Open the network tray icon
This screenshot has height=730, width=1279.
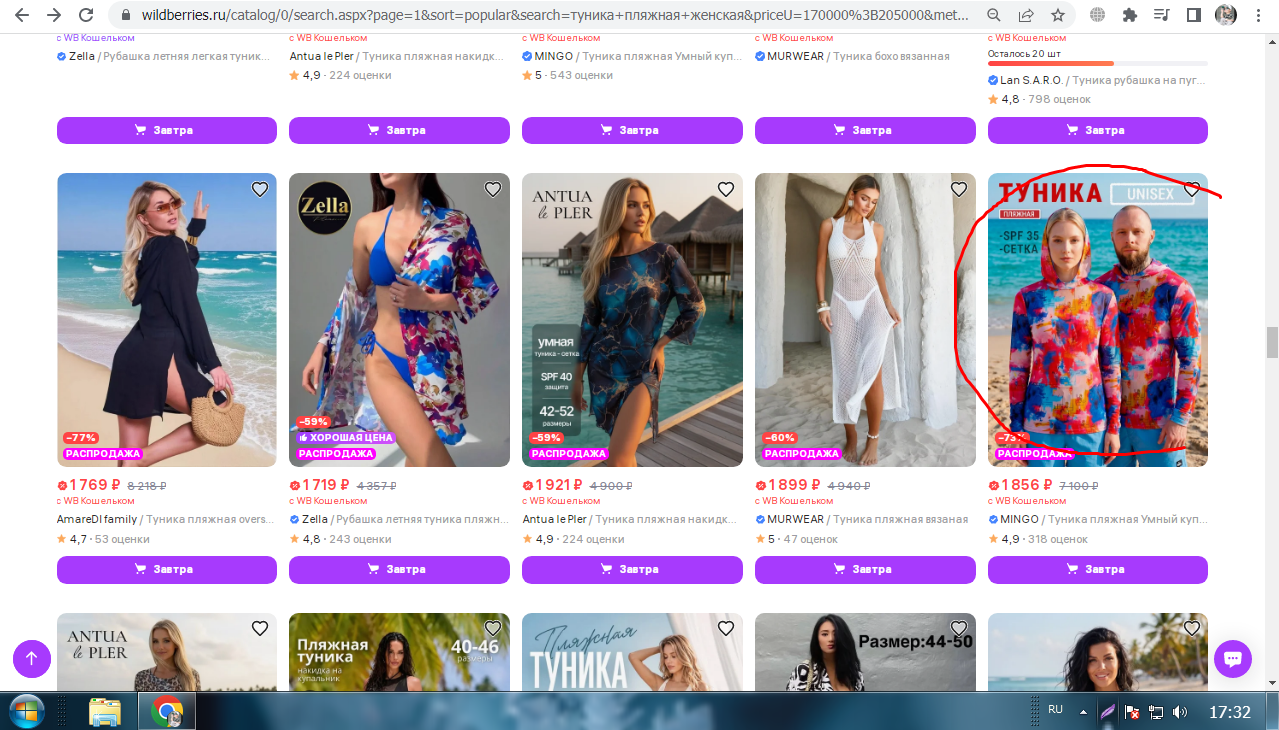point(1156,712)
